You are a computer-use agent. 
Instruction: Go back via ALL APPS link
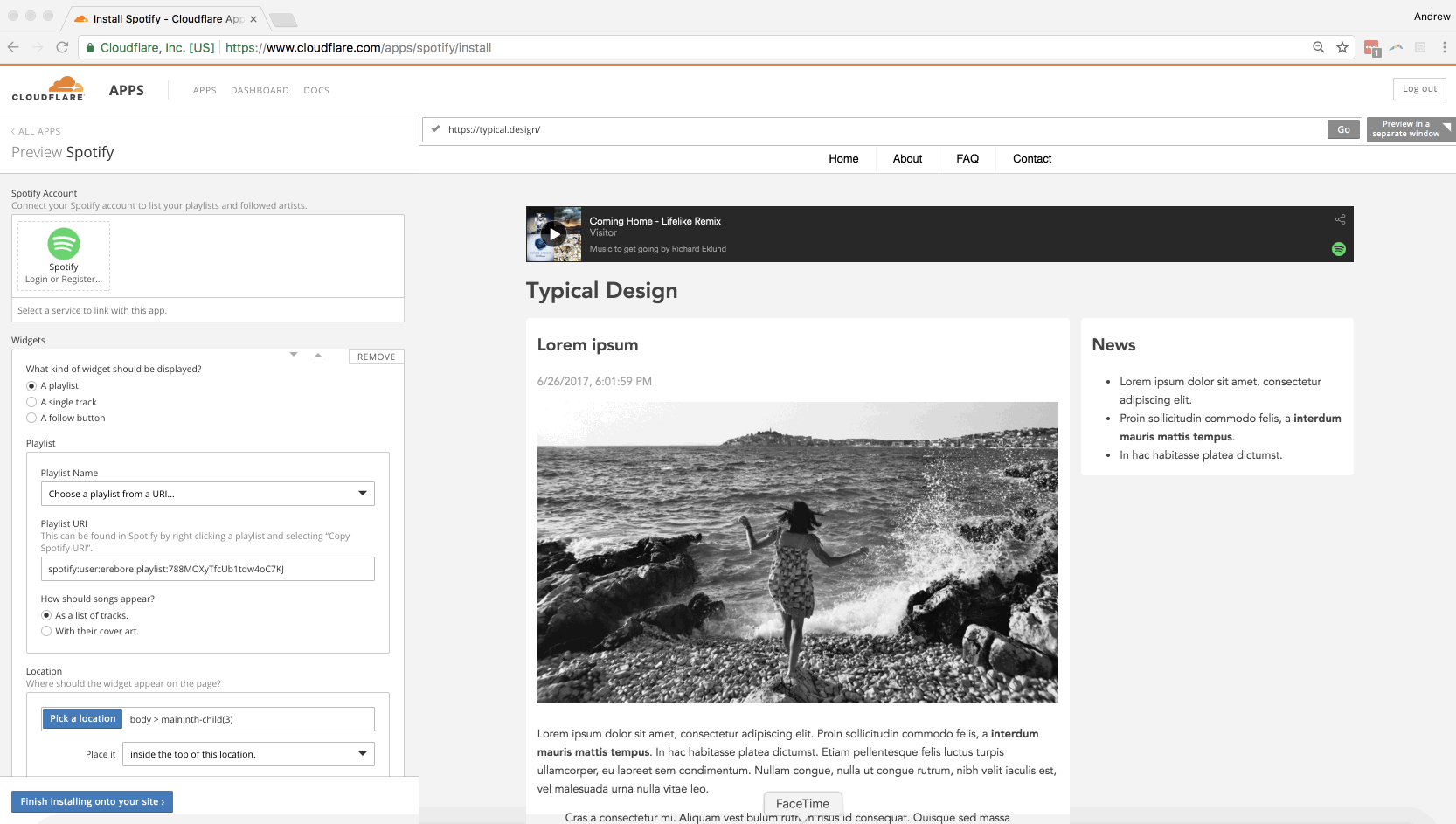point(36,132)
